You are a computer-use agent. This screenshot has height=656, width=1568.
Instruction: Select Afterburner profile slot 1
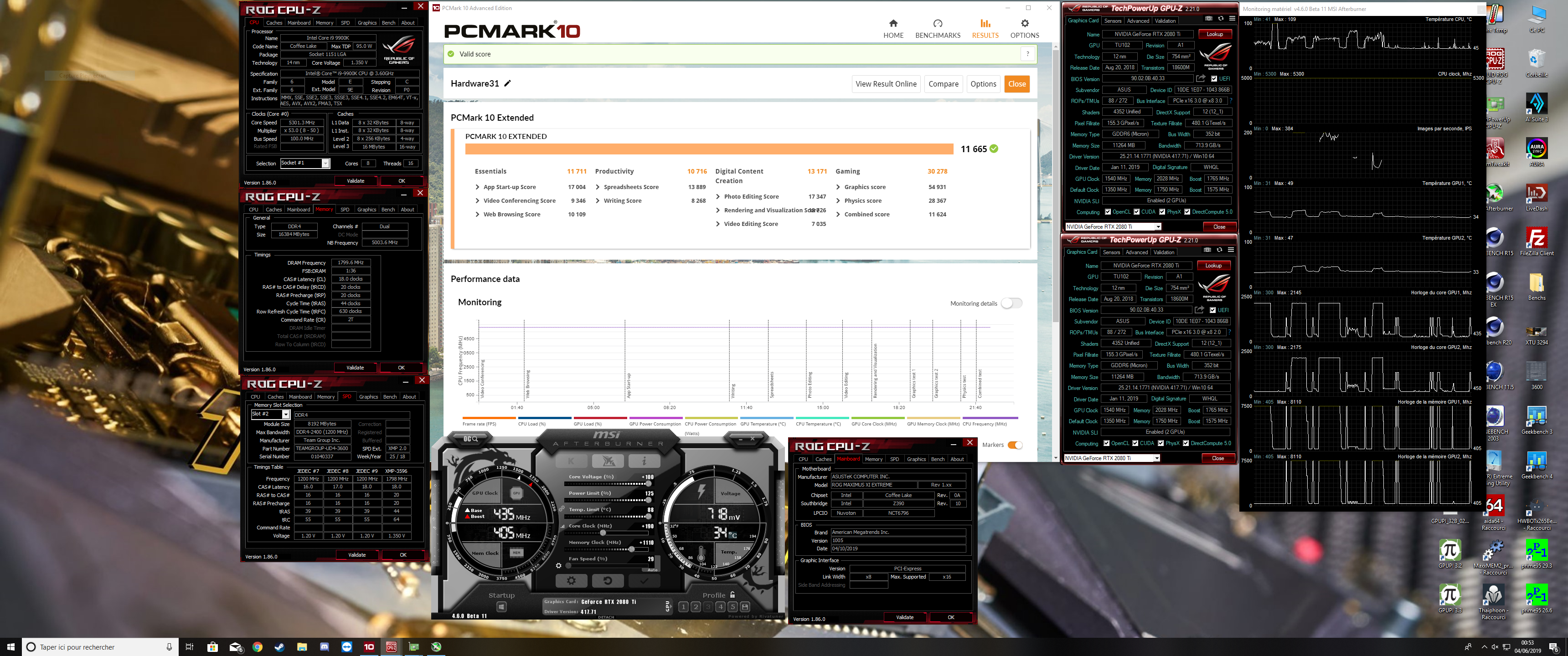pos(684,607)
